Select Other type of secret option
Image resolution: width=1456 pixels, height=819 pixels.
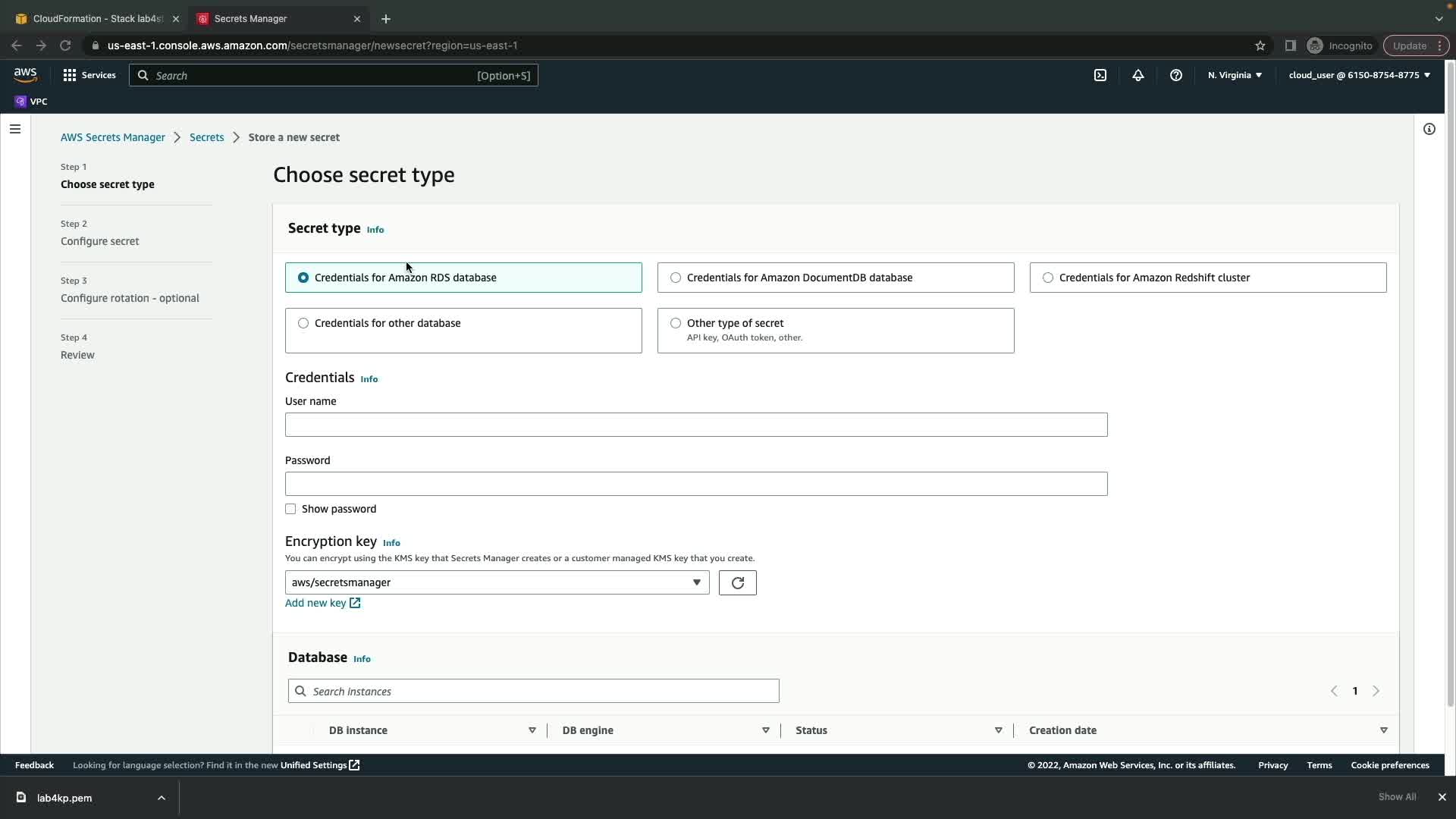coord(676,323)
